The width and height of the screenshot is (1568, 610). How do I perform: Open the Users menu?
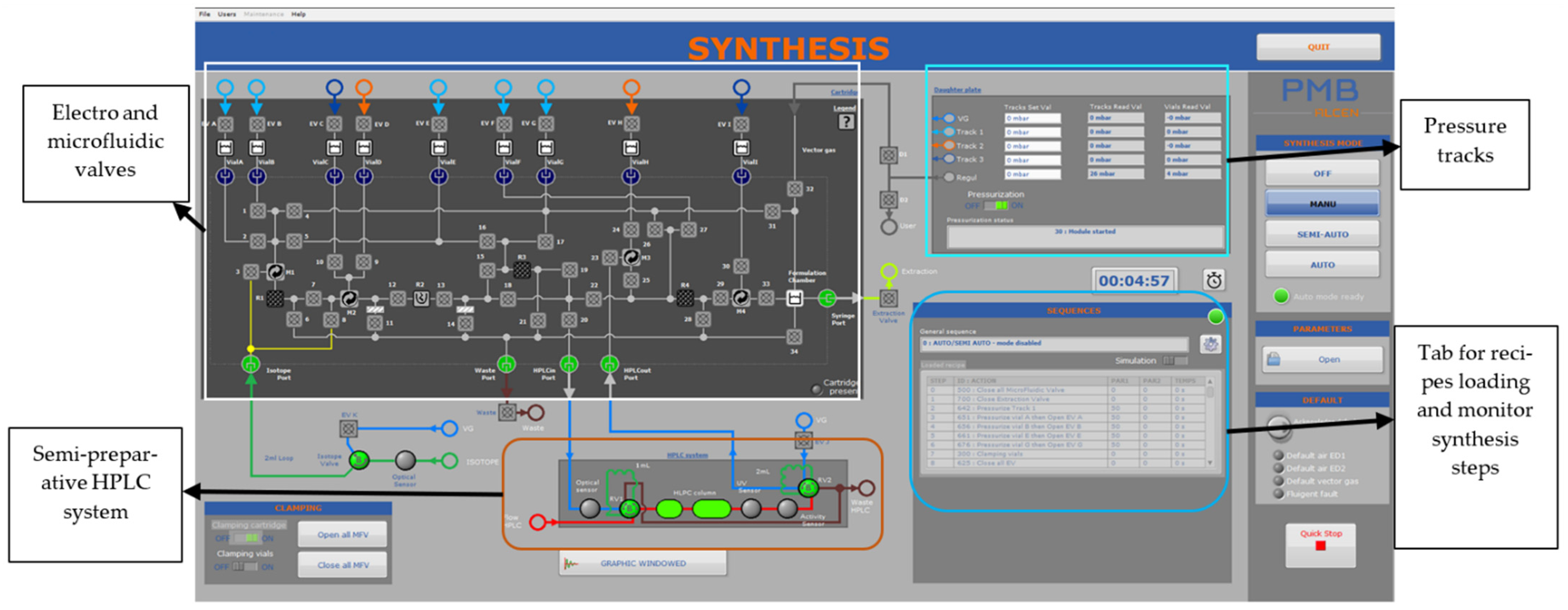point(226,14)
